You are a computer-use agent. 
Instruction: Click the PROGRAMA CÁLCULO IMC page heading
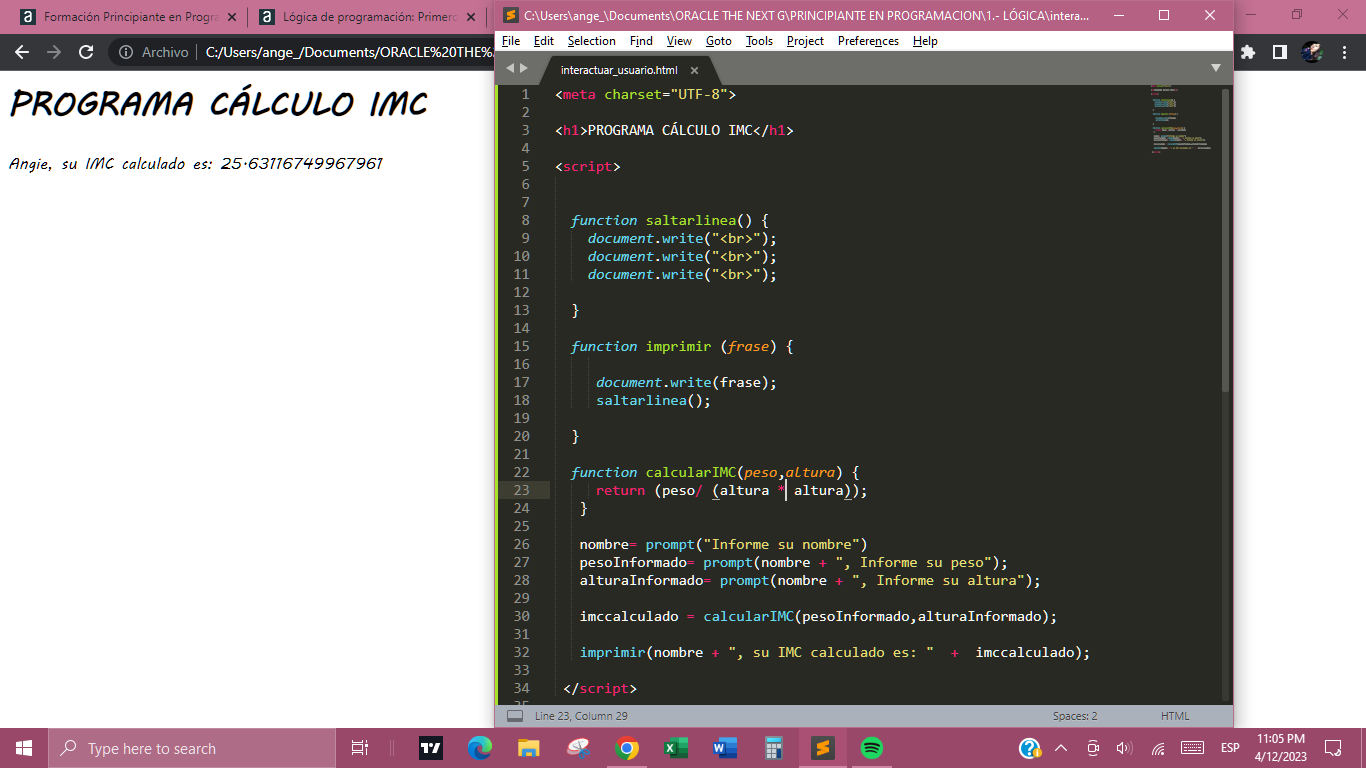pyautogui.click(x=219, y=103)
